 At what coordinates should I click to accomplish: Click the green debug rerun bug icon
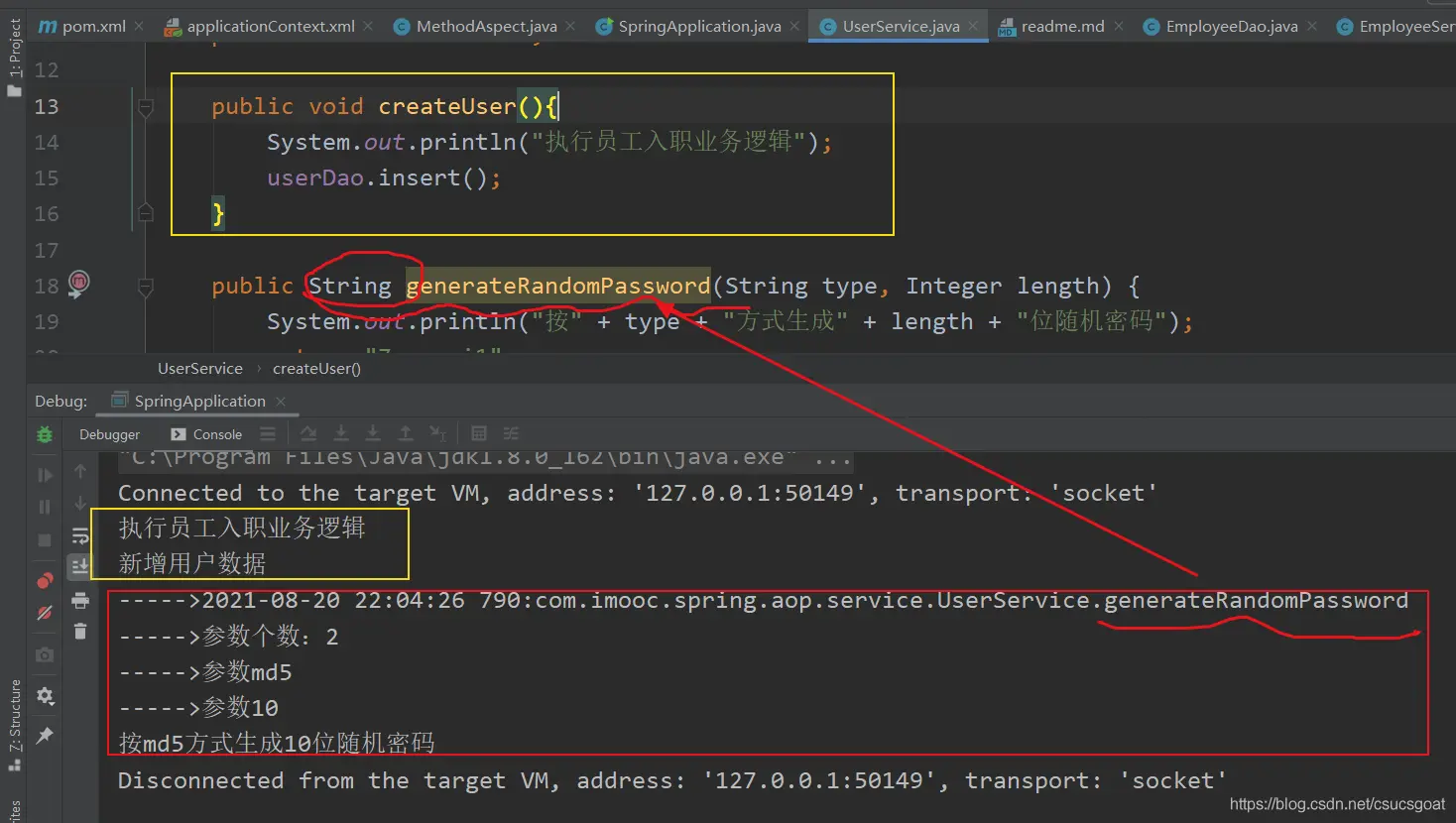(x=45, y=434)
